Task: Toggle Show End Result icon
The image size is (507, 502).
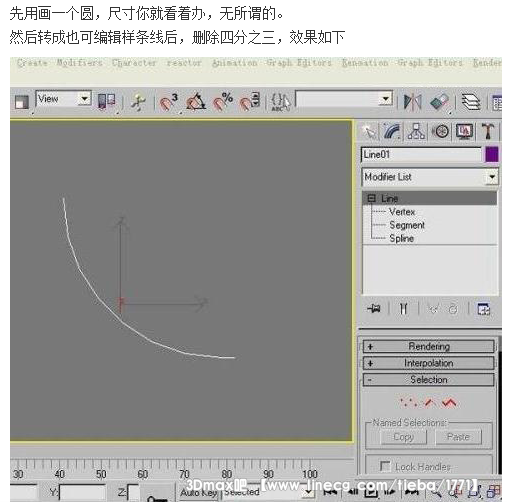Action: click(403, 309)
